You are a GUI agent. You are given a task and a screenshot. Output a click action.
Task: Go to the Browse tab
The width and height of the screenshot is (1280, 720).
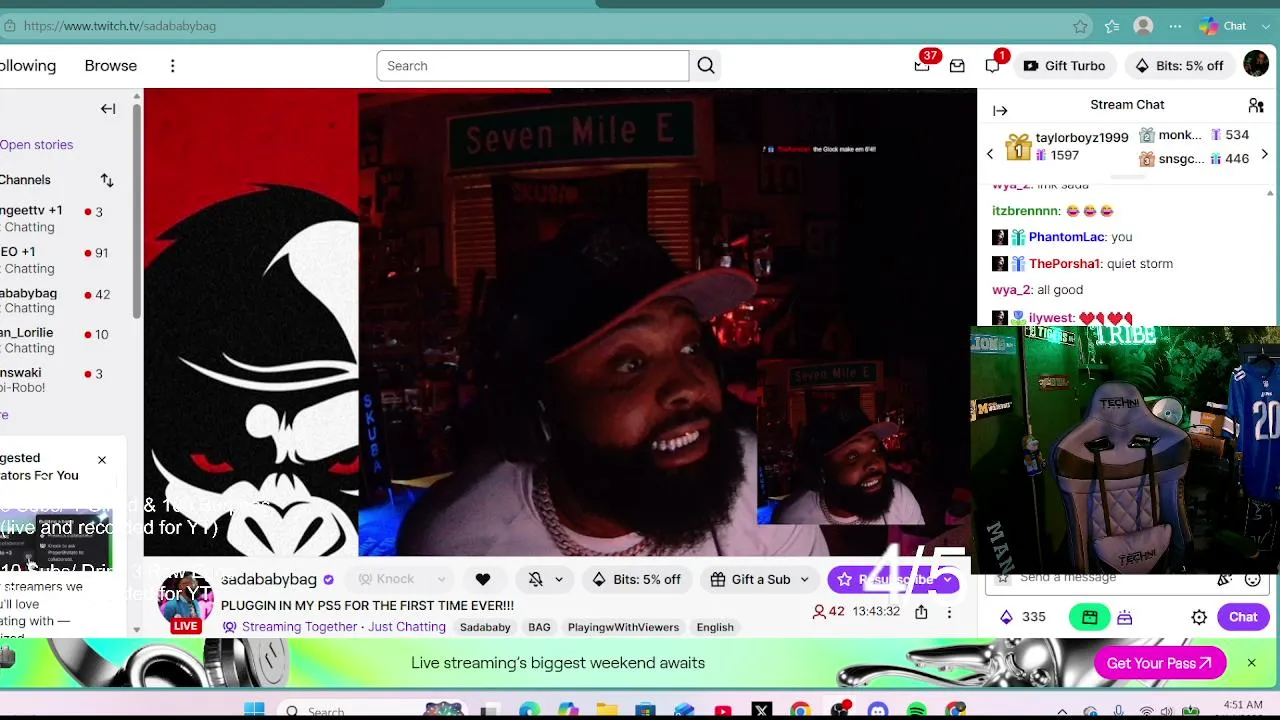(111, 66)
